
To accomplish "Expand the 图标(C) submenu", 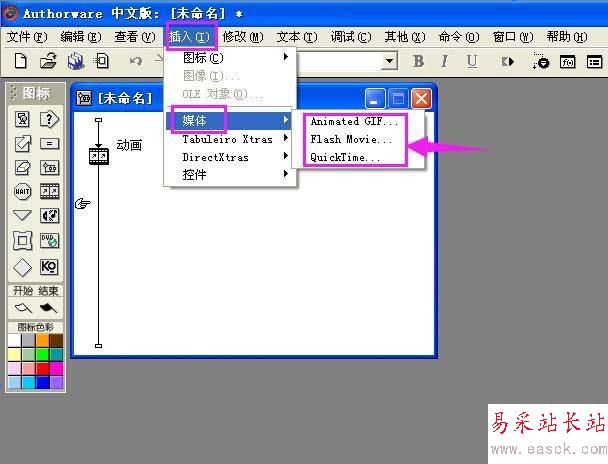I will pos(230,58).
